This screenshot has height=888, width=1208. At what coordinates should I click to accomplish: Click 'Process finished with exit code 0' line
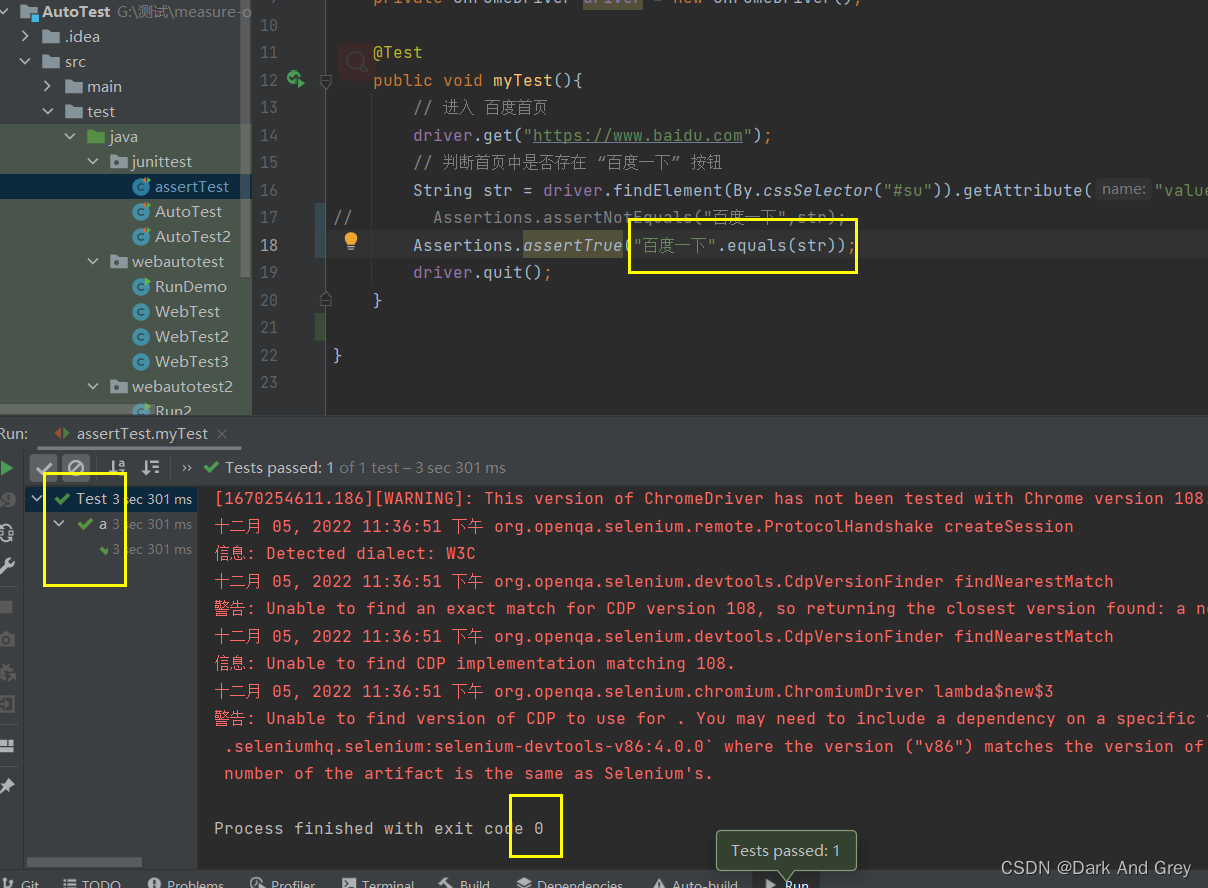coord(379,828)
